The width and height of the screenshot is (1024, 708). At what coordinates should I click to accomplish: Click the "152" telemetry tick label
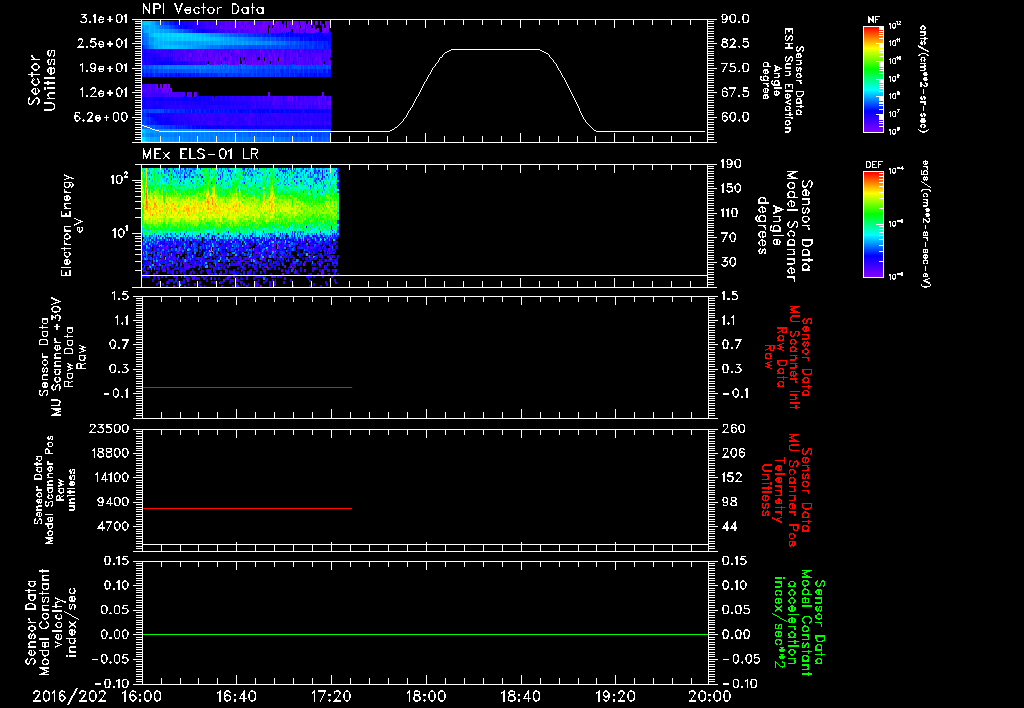pos(731,477)
